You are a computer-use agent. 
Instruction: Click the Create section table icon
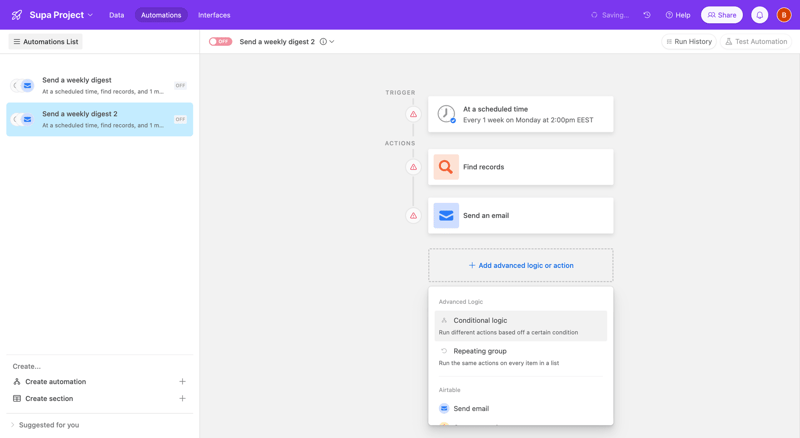pos(17,398)
